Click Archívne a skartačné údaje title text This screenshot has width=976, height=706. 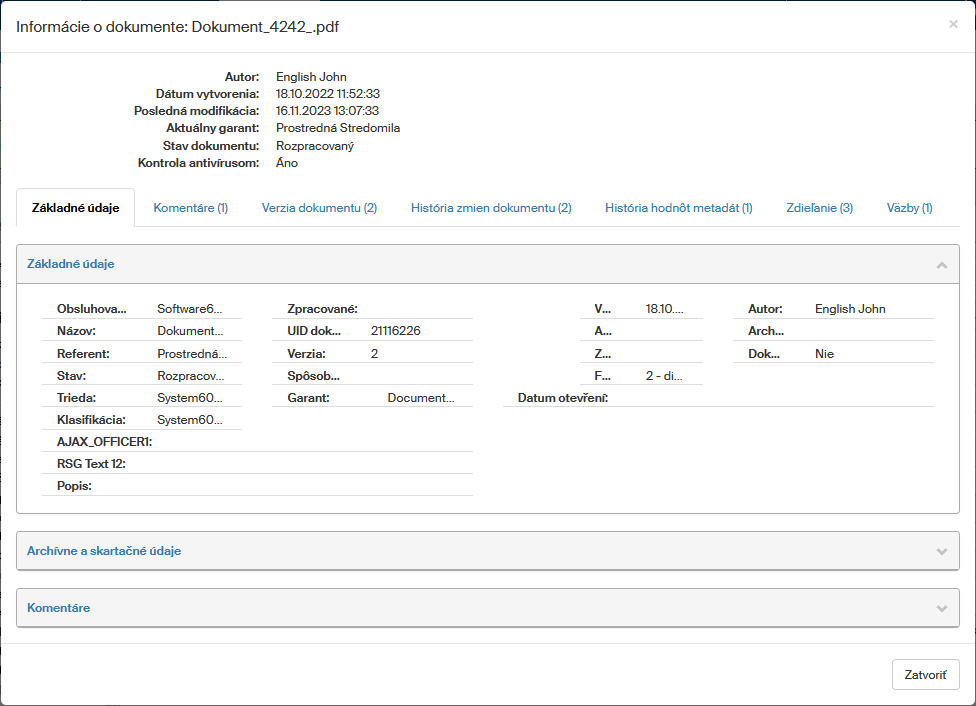click(x=104, y=551)
